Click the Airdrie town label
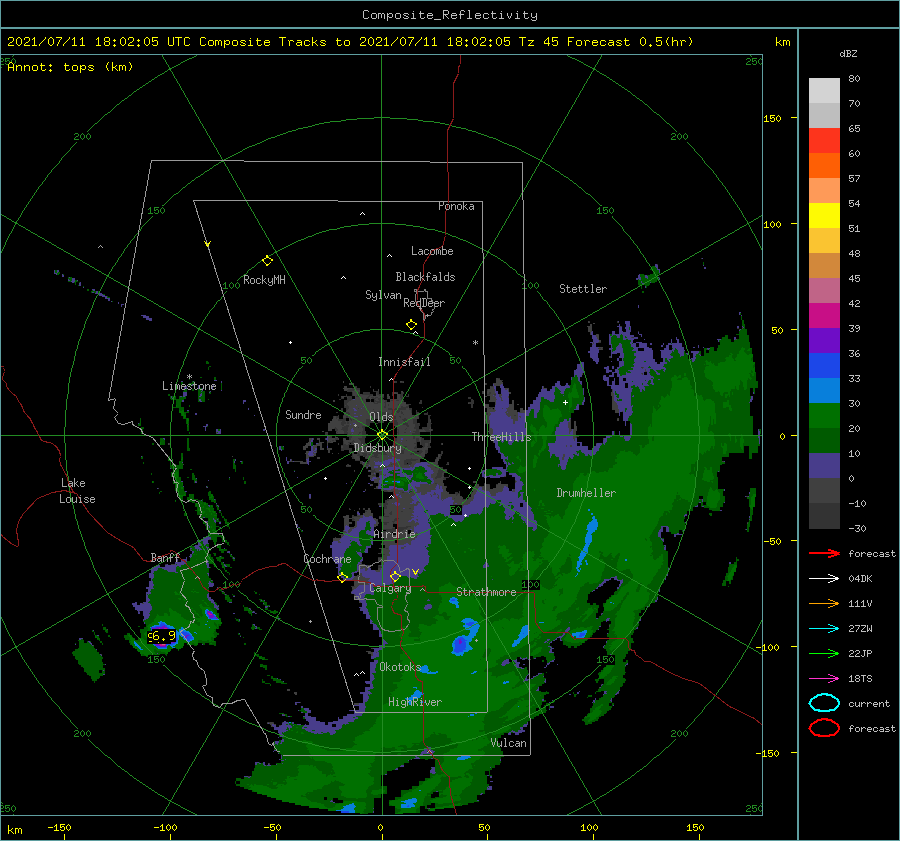The width and height of the screenshot is (900, 841). click(x=394, y=534)
